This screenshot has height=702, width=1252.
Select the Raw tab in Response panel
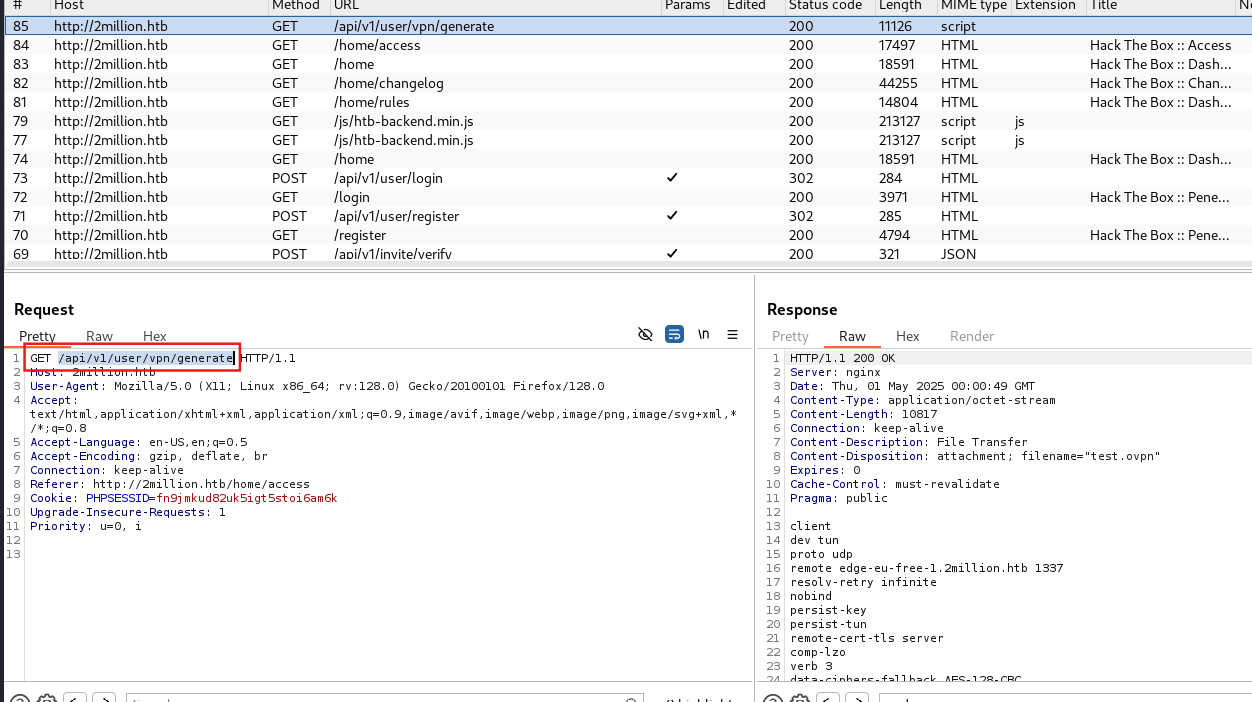853,336
